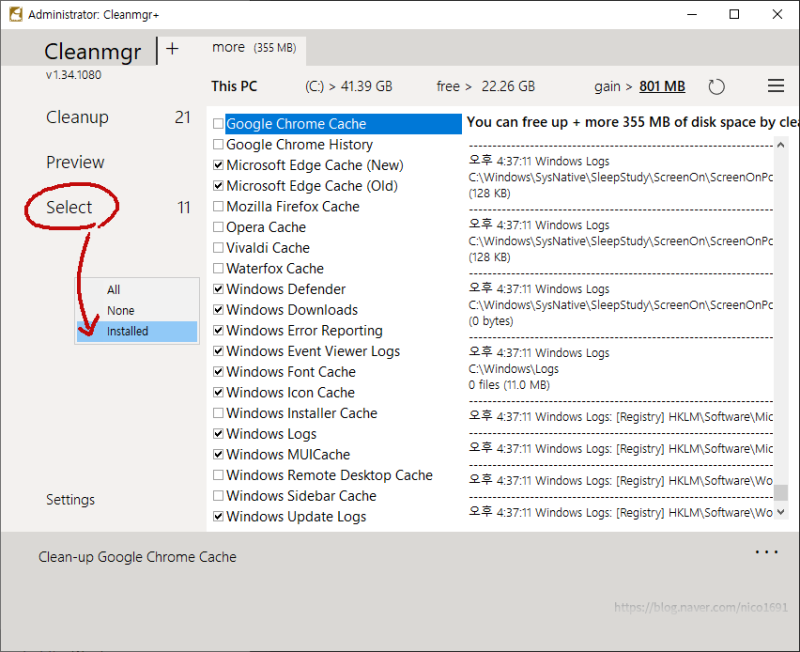Switch to the Cleanup section
This screenshot has width=800, height=652.
tap(77, 117)
